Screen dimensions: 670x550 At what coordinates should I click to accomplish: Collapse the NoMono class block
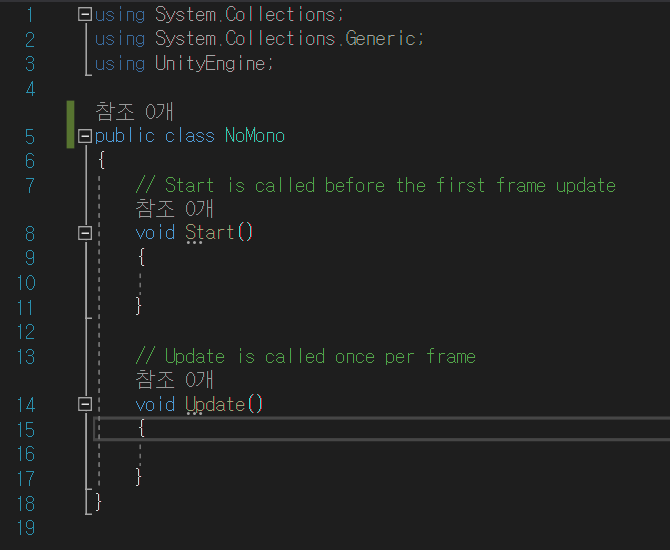[85, 136]
